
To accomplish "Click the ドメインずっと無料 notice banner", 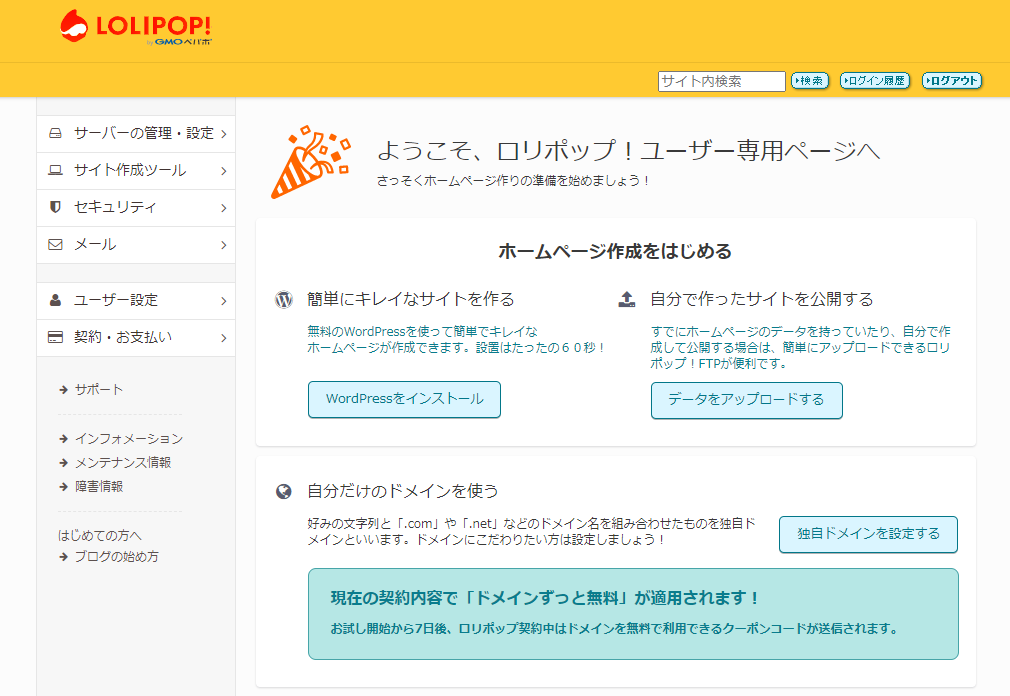I will 633,614.
